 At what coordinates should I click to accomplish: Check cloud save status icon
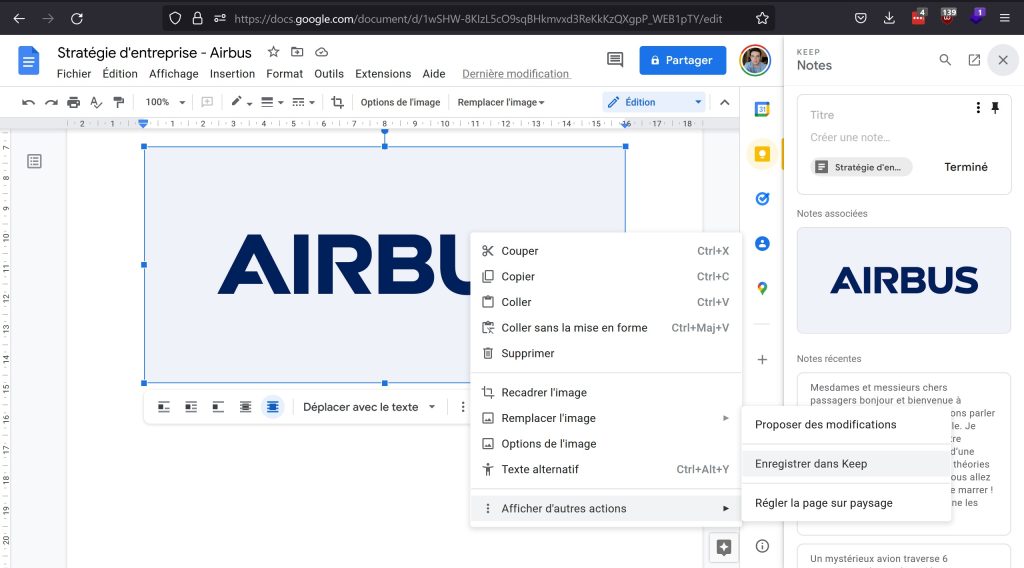pos(321,52)
